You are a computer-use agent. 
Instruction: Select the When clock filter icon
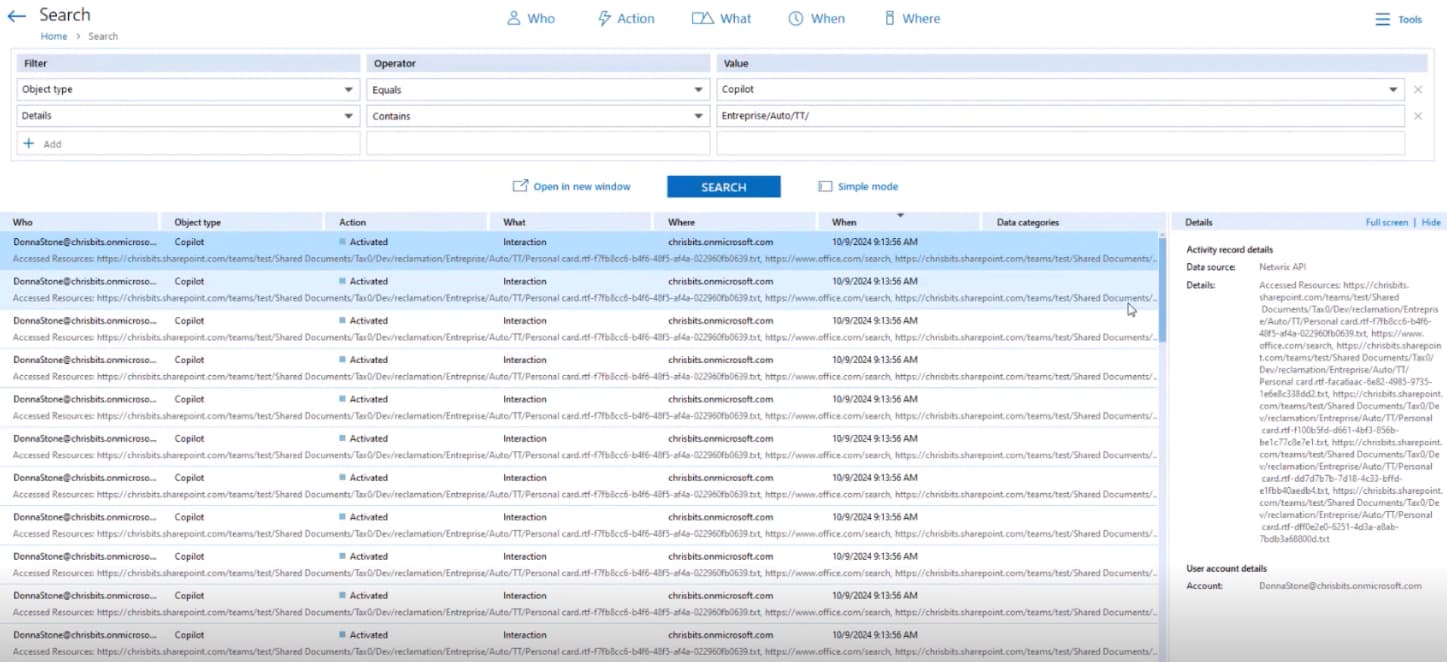796,19
